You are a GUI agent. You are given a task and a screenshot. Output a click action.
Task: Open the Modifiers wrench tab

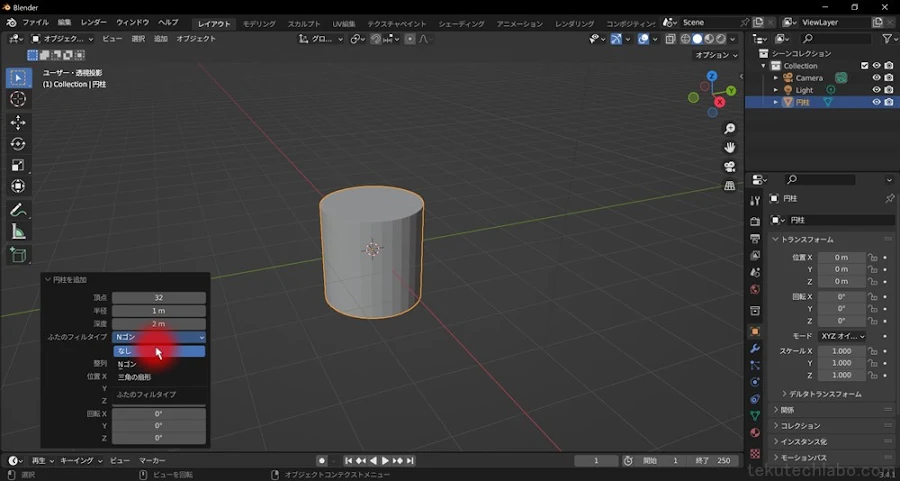pos(755,348)
